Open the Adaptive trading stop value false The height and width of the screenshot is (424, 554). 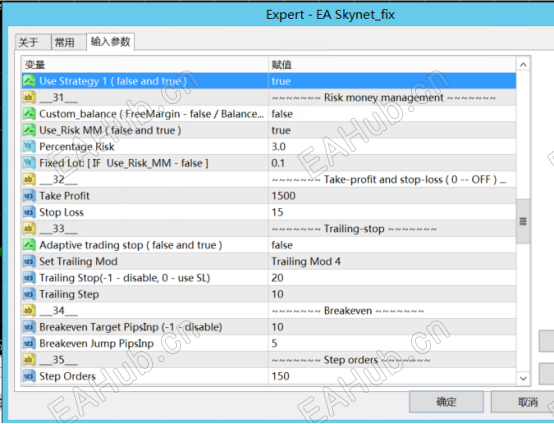(392, 245)
